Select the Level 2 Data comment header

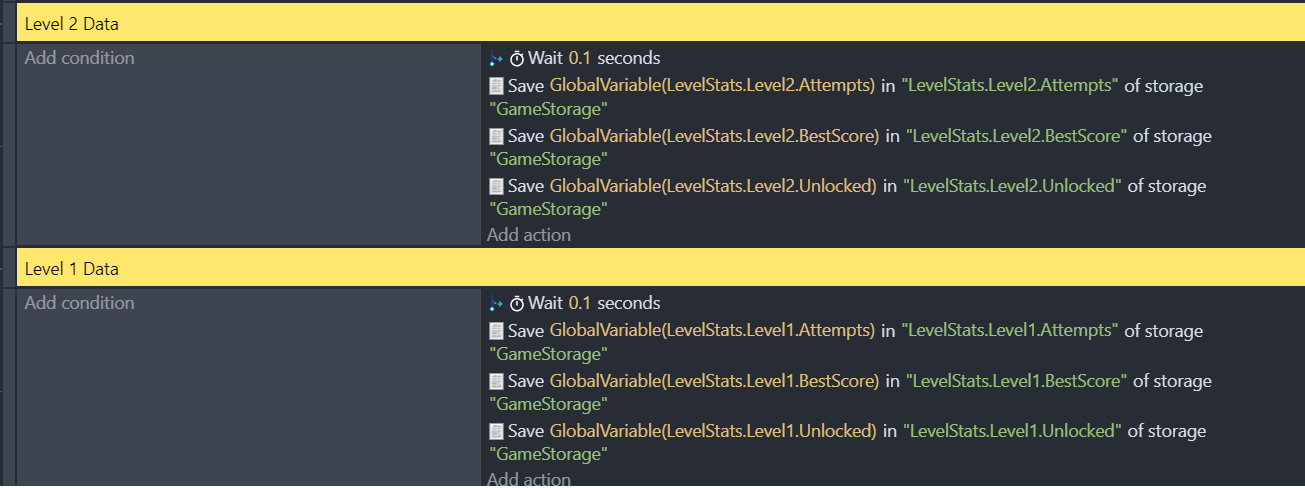pos(661,23)
